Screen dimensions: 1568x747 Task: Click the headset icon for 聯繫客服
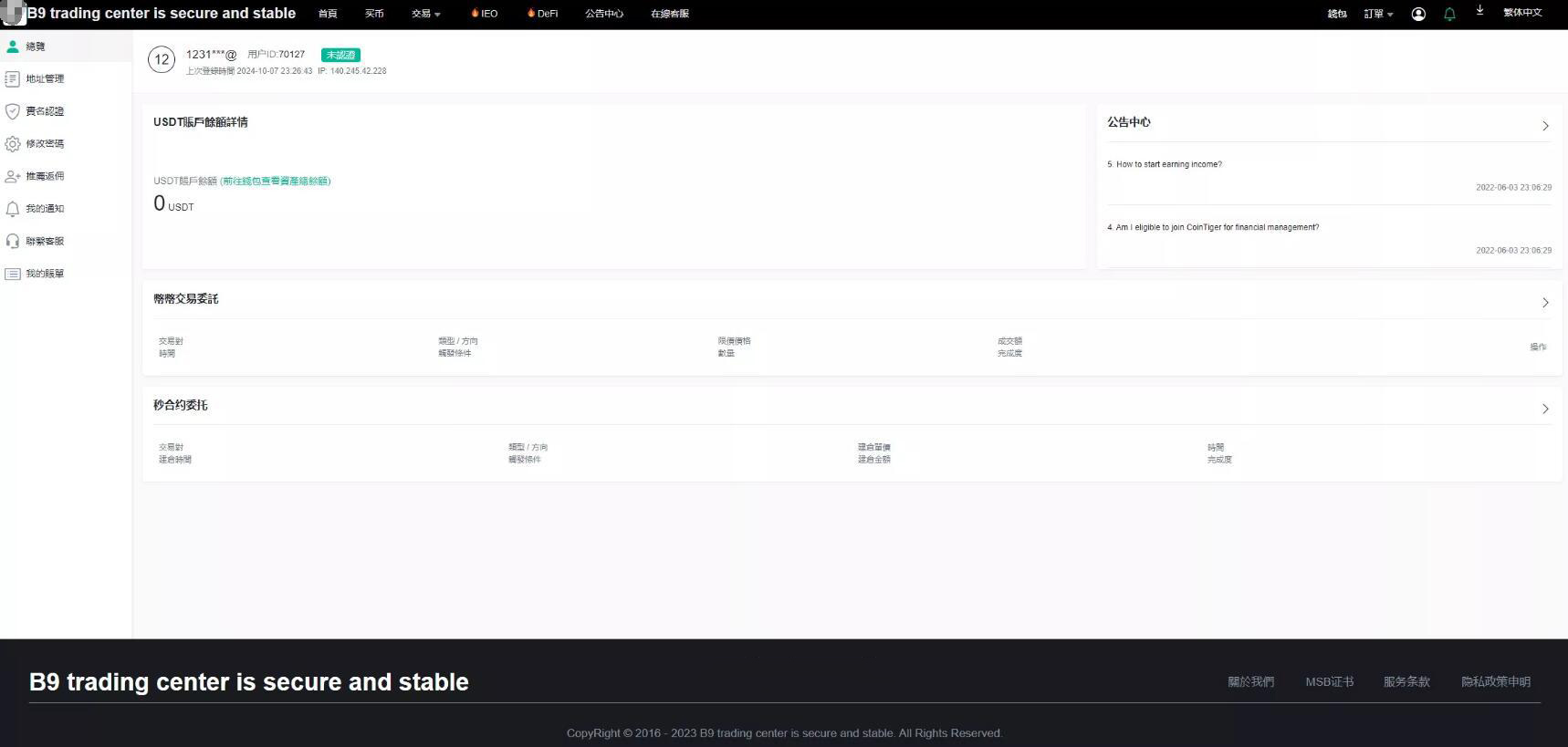tap(13, 242)
